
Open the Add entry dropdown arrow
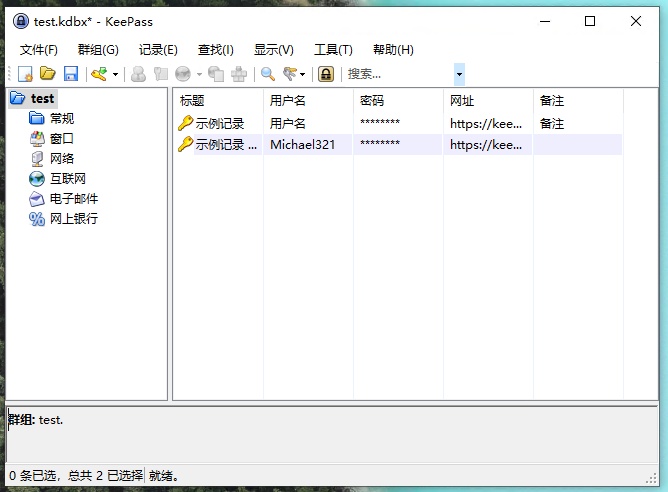115,74
